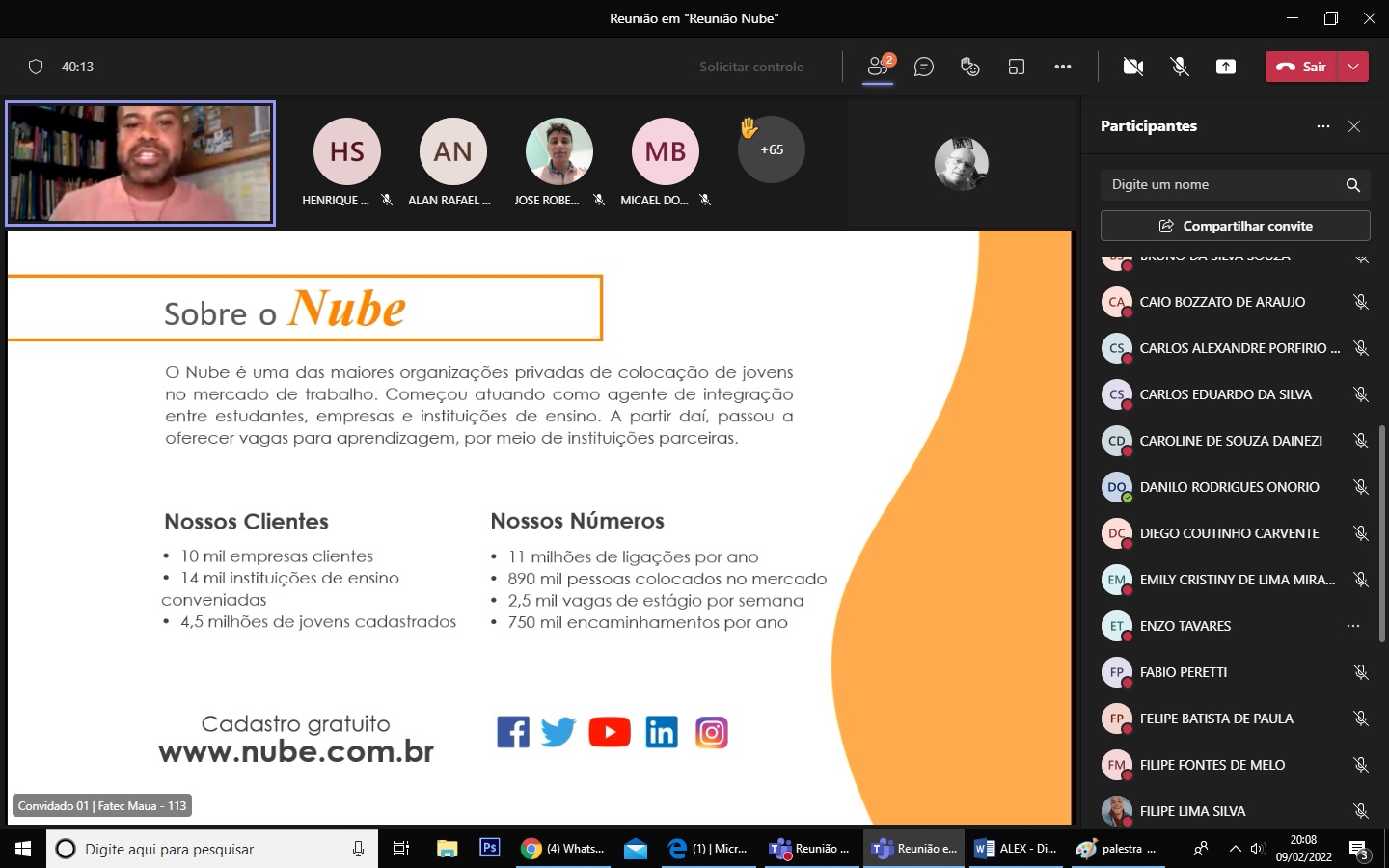The width and height of the screenshot is (1389, 868).
Task: Click mic icon of FILIPE LIMA SILVA
Action: 1361,811
